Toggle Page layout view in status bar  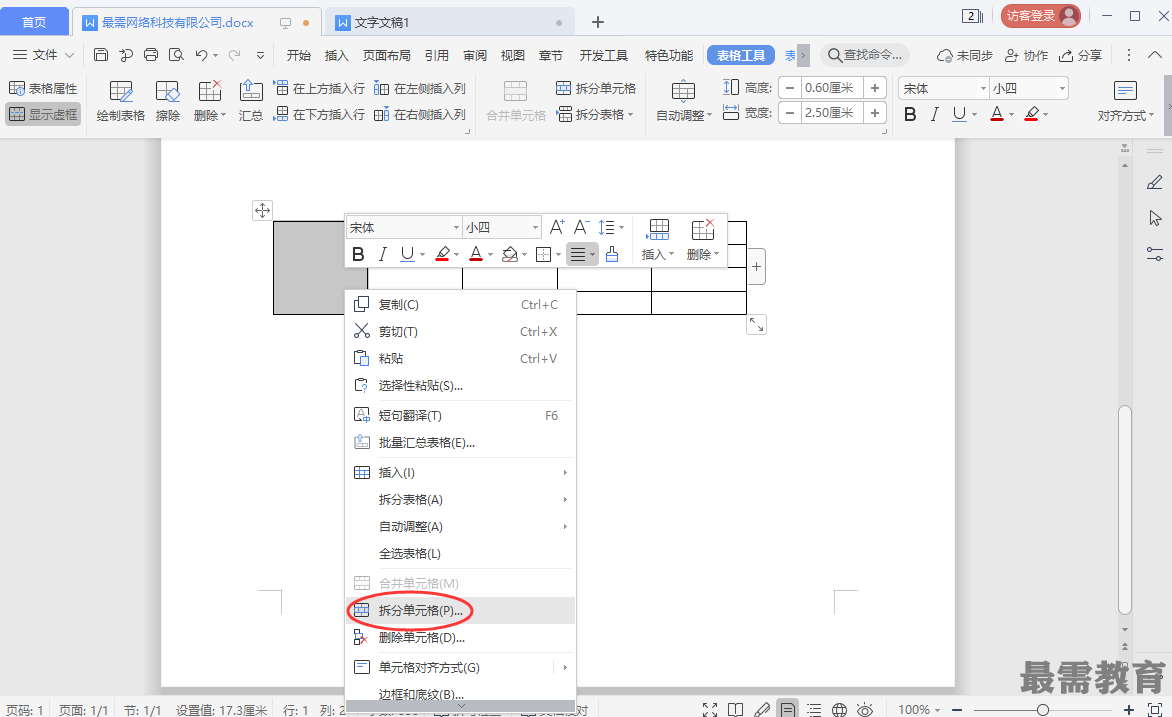788,709
